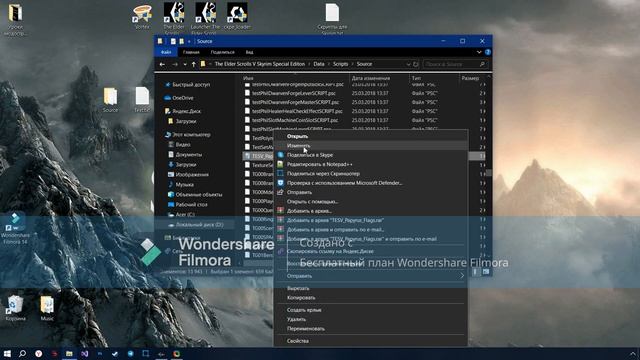This screenshot has width=640, height=360.
Task: Open Explorer help question mark icon
Action: 488,52
